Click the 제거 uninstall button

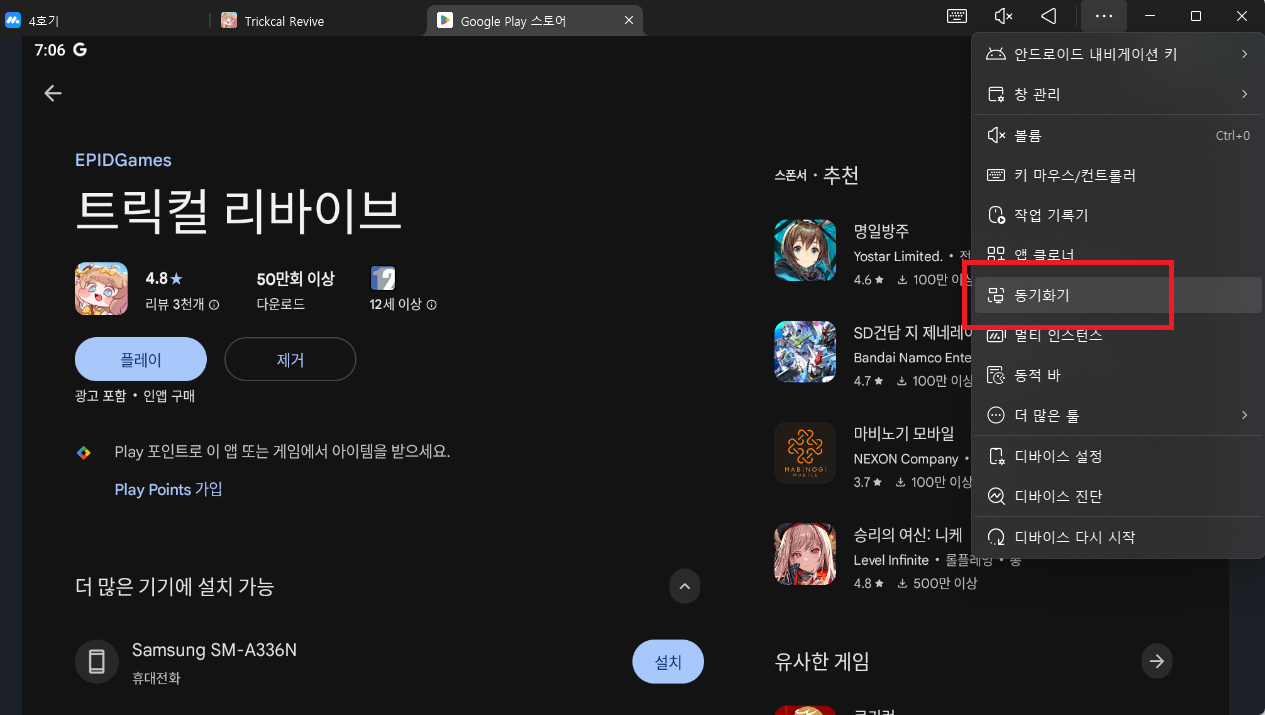tap(290, 359)
